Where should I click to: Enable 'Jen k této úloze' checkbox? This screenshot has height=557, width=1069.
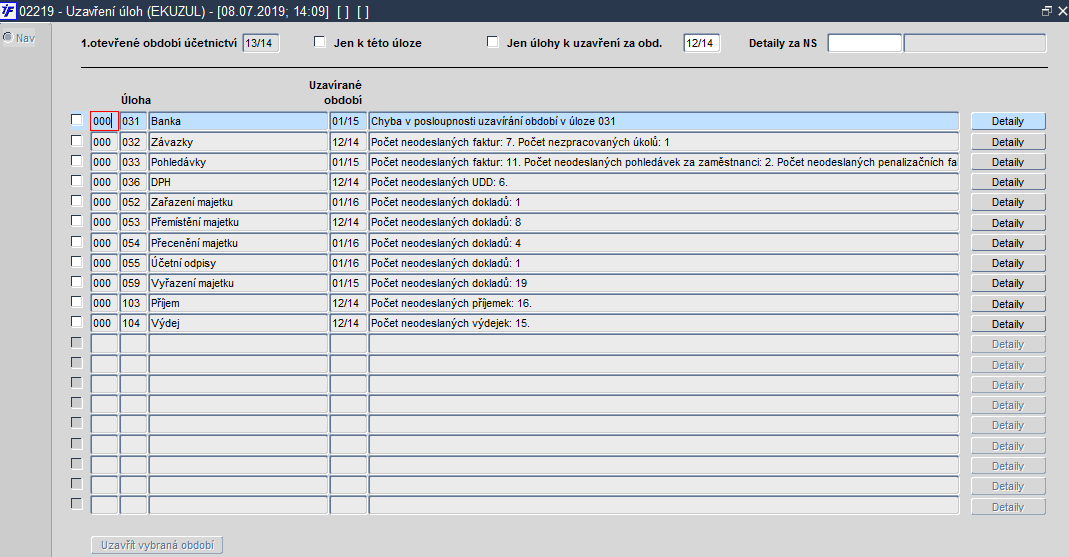(320, 42)
